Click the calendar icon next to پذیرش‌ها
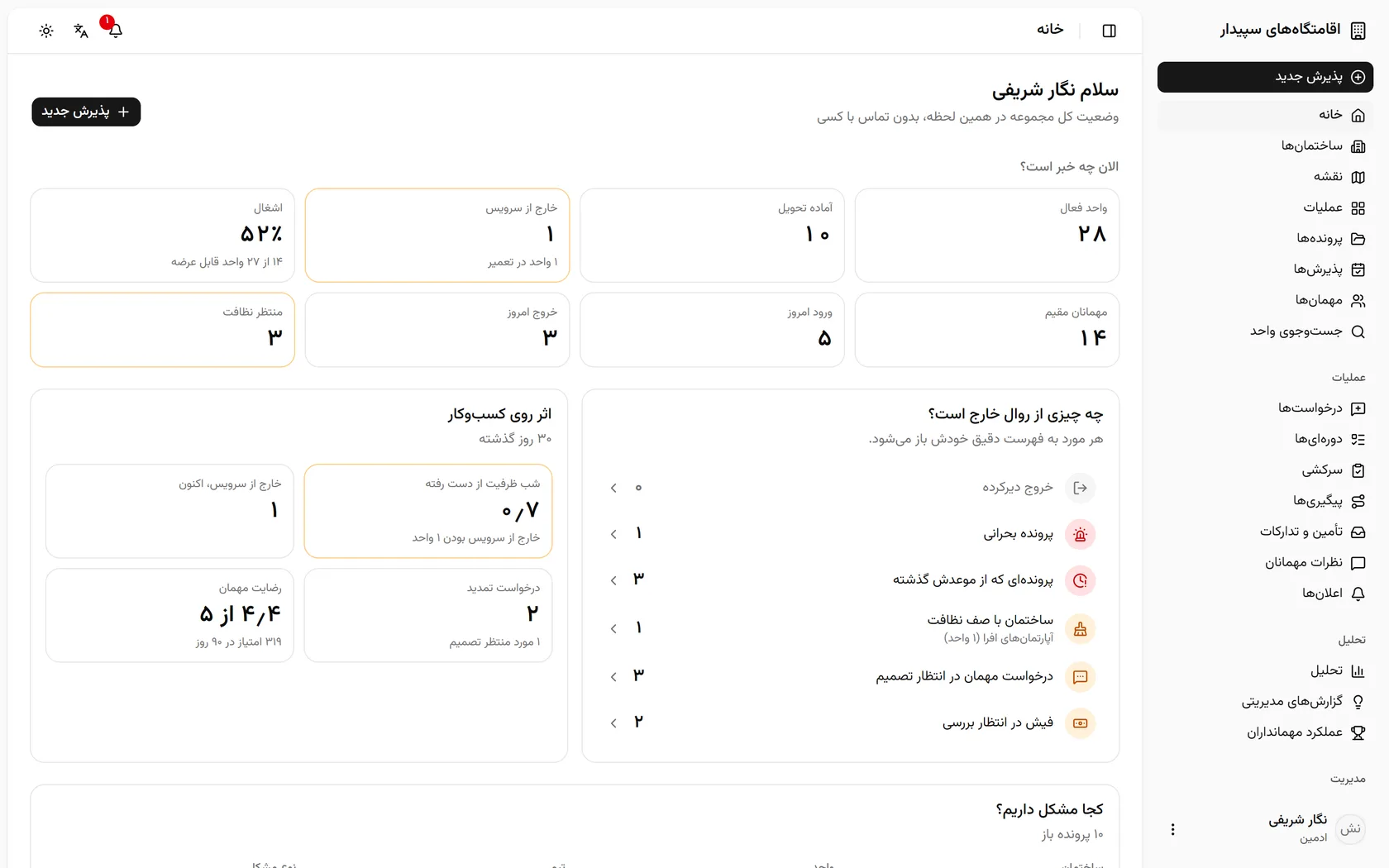1389x868 pixels. (x=1358, y=269)
